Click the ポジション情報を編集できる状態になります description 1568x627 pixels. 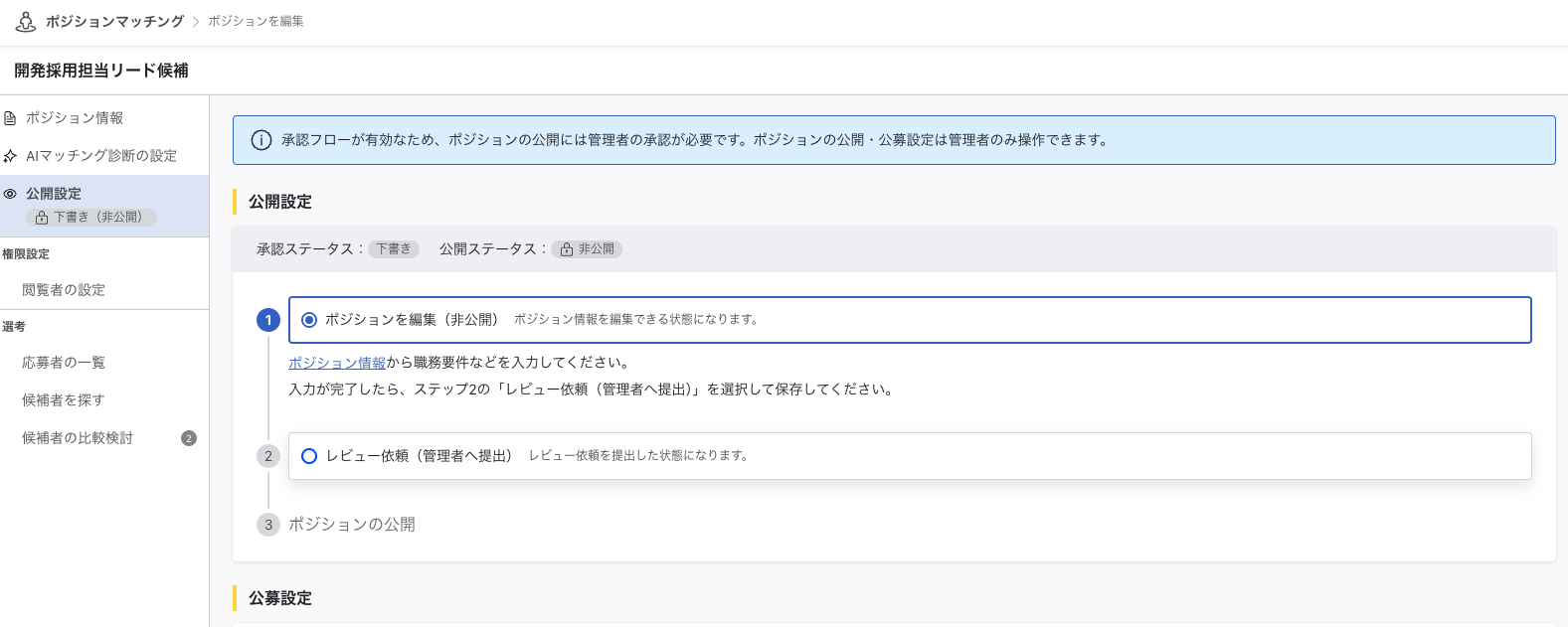(x=636, y=320)
